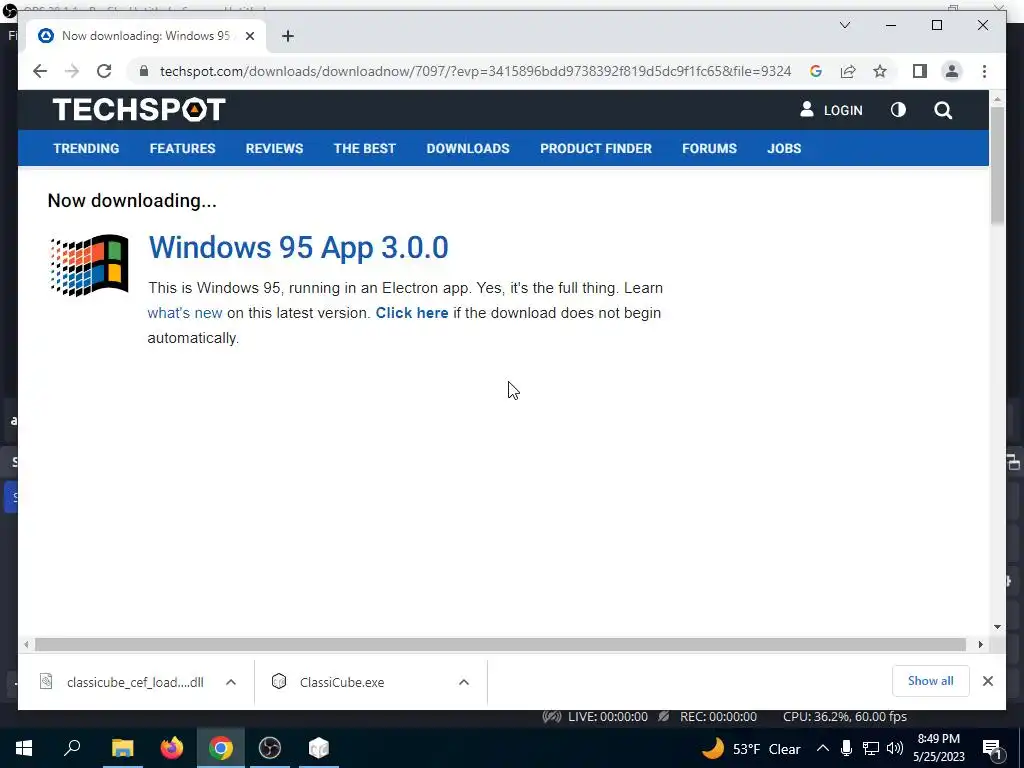Click the Chrome taskbar icon
The height and width of the screenshot is (768, 1024).
click(221, 748)
